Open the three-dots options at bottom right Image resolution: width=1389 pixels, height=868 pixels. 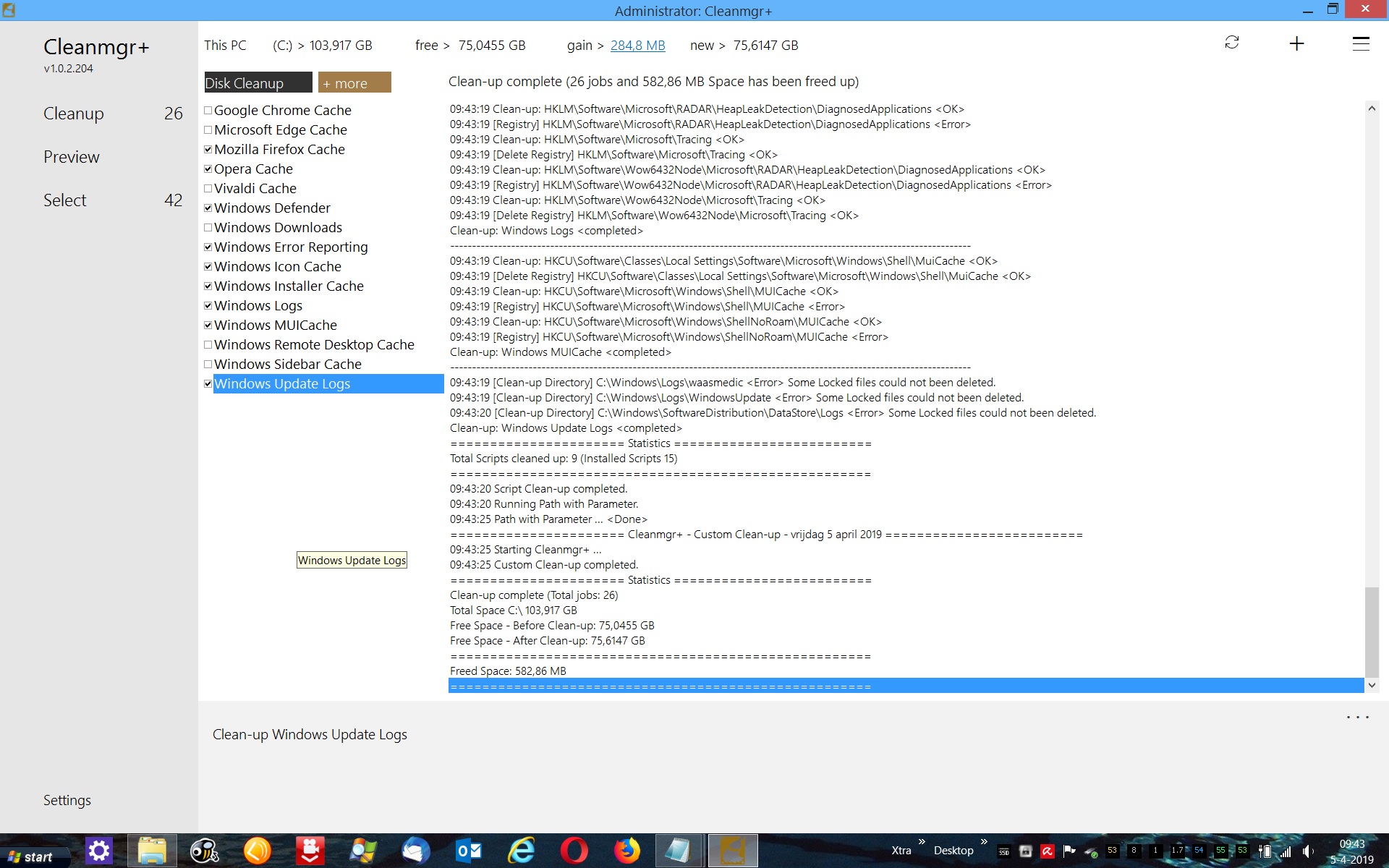[x=1358, y=718]
